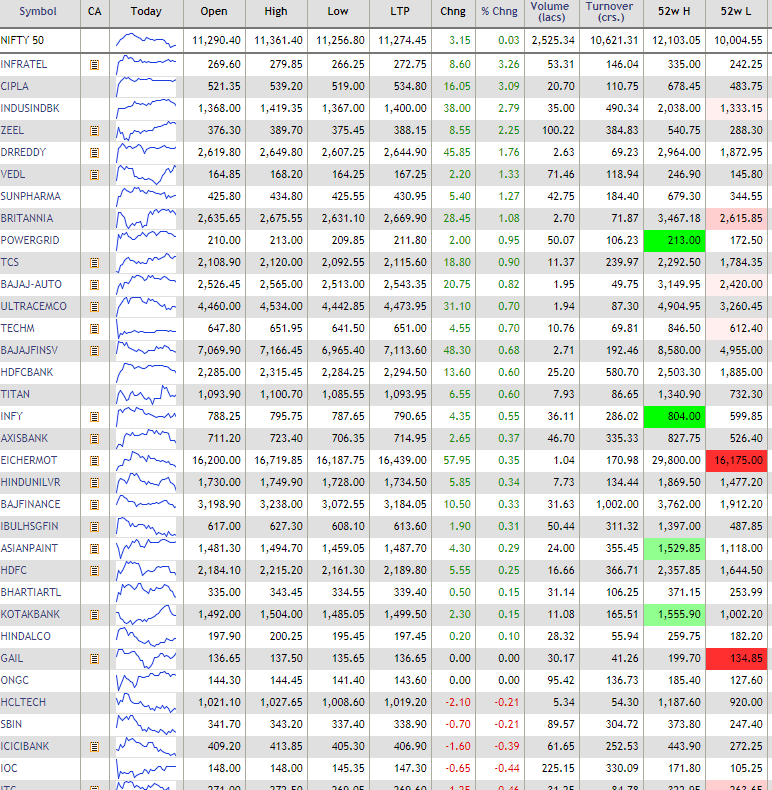This screenshot has width=772, height=790.
Task: Sort by the % Chng column header
Action: pyautogui.click(x=500, y=12)
